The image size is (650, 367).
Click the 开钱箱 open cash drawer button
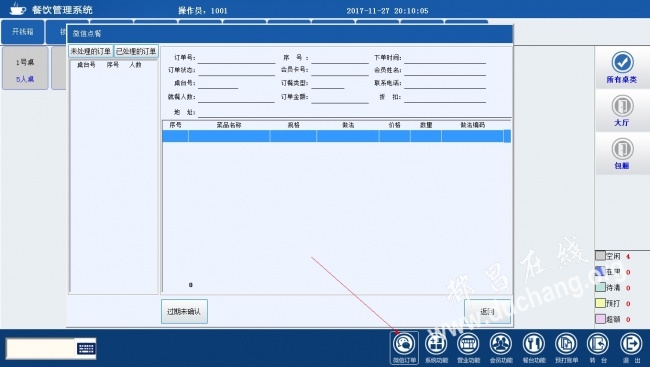(22, 32)
